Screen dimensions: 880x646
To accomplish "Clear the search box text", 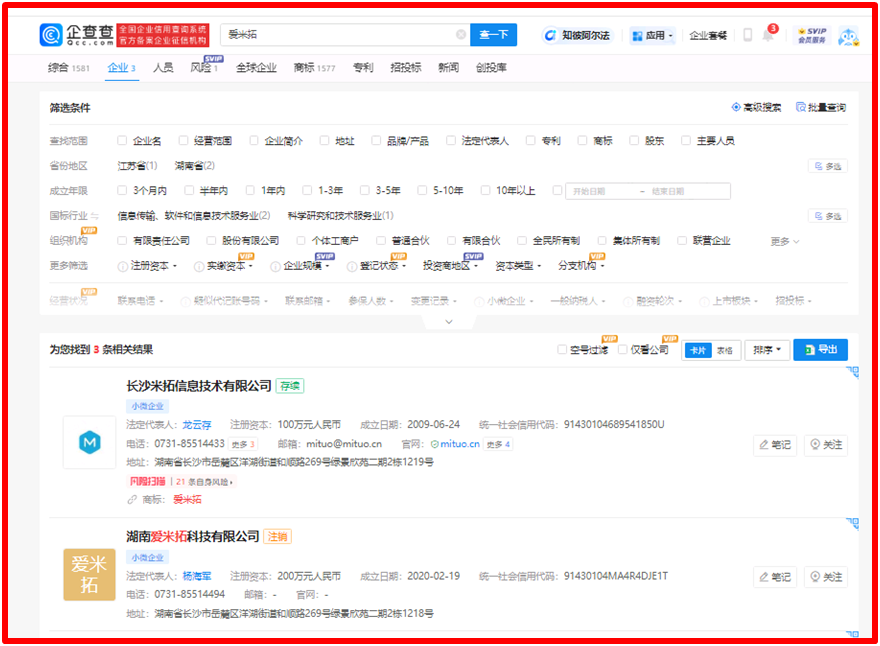I will (x=461, y=35).
